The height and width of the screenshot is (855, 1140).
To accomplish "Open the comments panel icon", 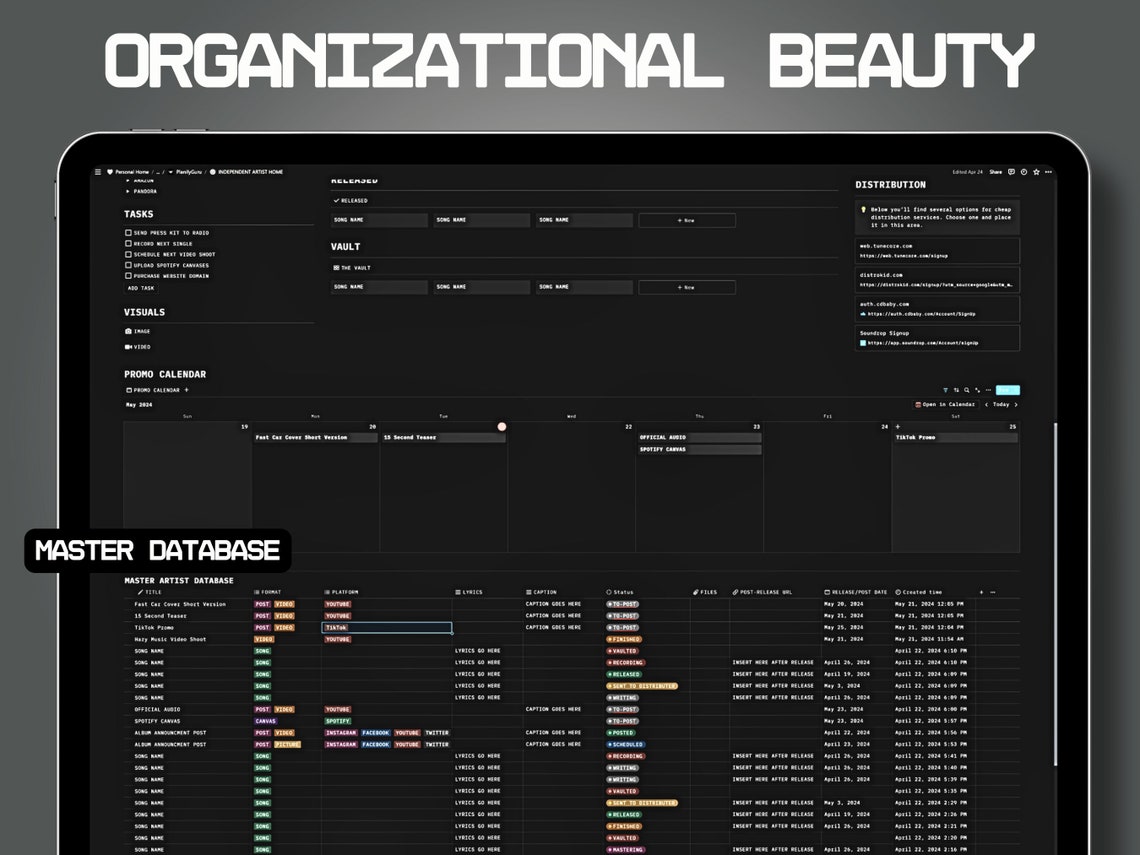I will pos(1011,172).
